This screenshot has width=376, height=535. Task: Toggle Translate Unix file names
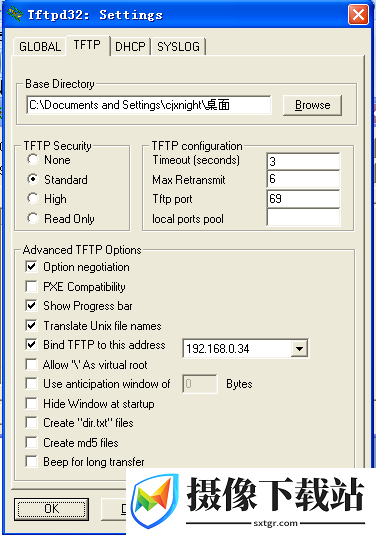[31, 325]
